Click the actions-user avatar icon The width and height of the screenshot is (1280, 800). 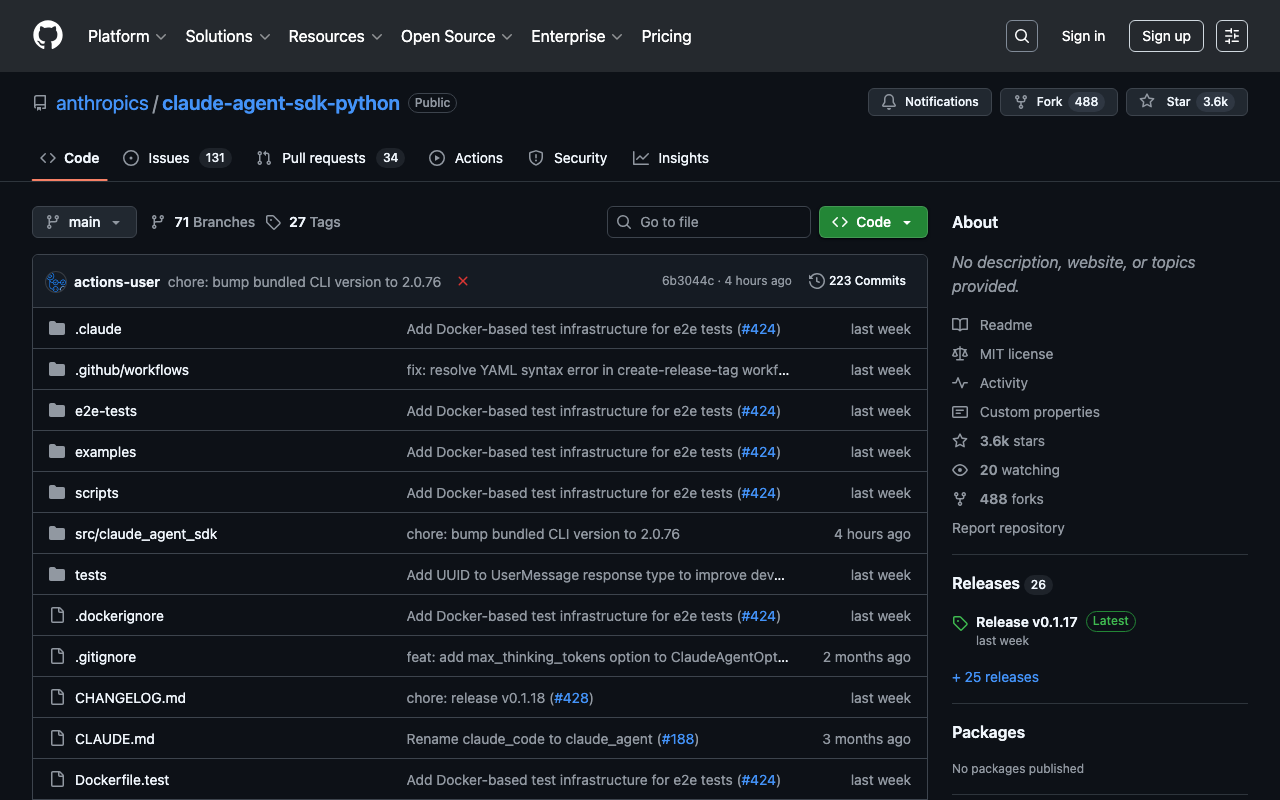click(56, 282)
